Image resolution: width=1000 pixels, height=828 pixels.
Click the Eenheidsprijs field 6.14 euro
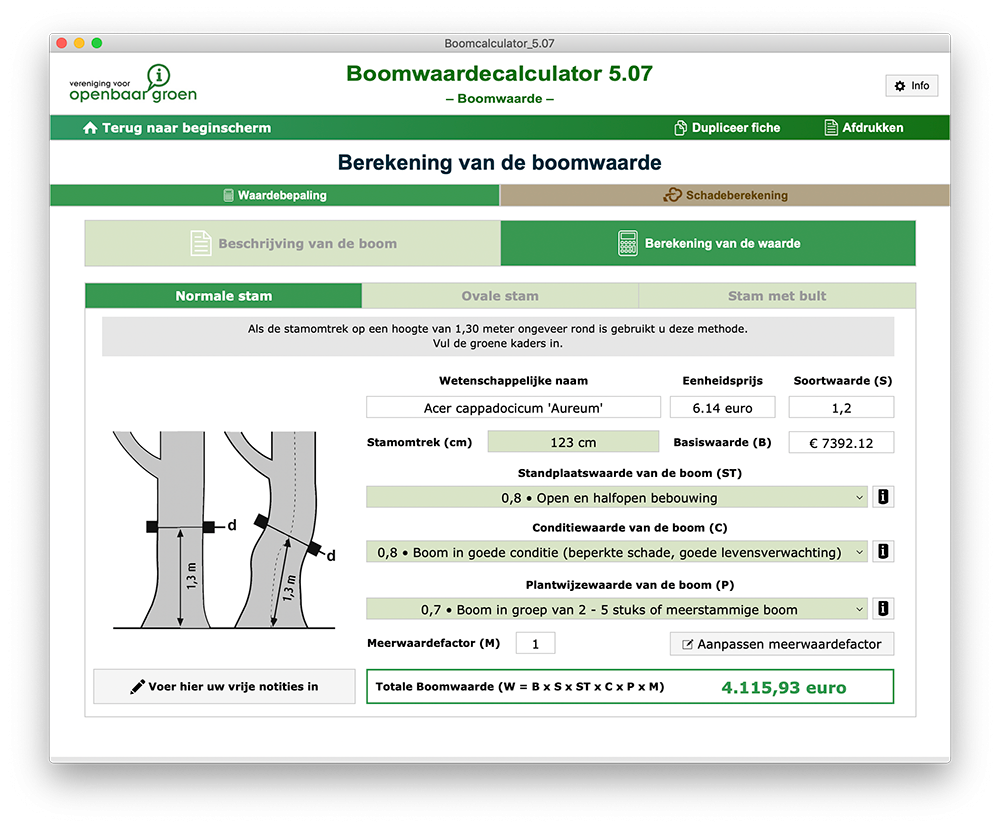coord(723,408)
